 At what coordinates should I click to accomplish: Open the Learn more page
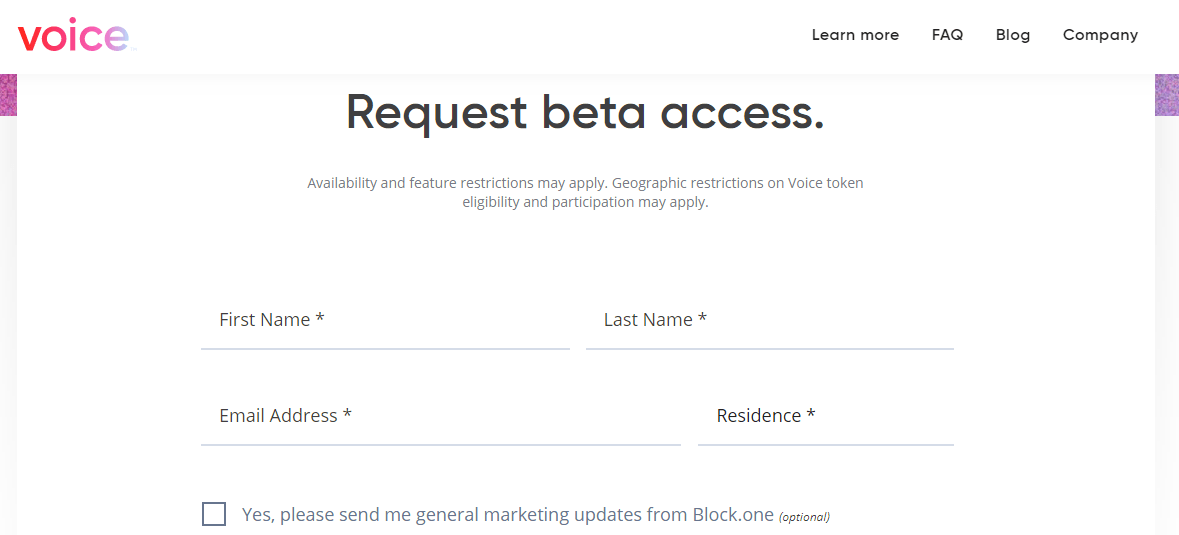[855, 35]
